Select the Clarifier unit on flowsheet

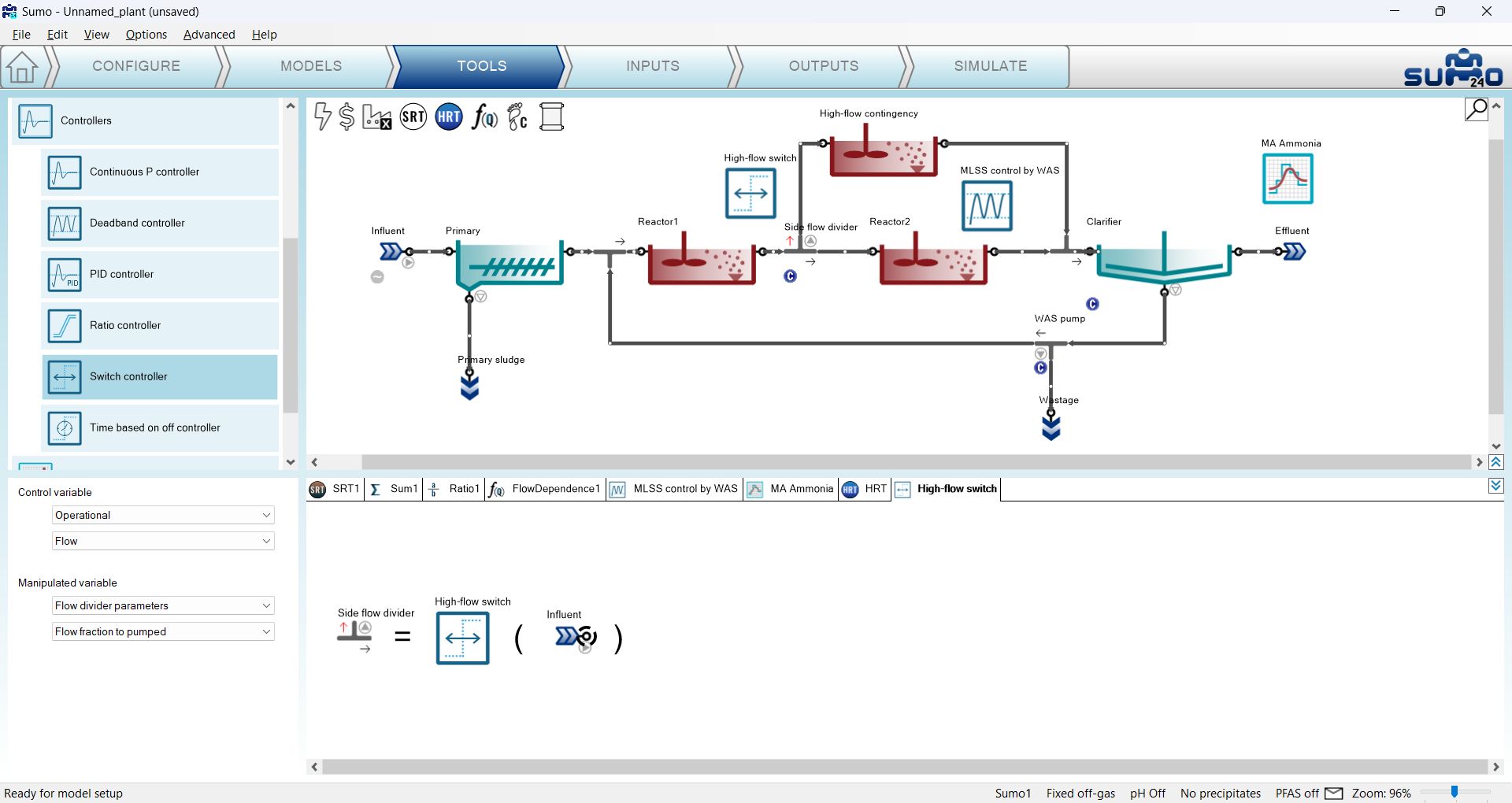coord(1164,257)
